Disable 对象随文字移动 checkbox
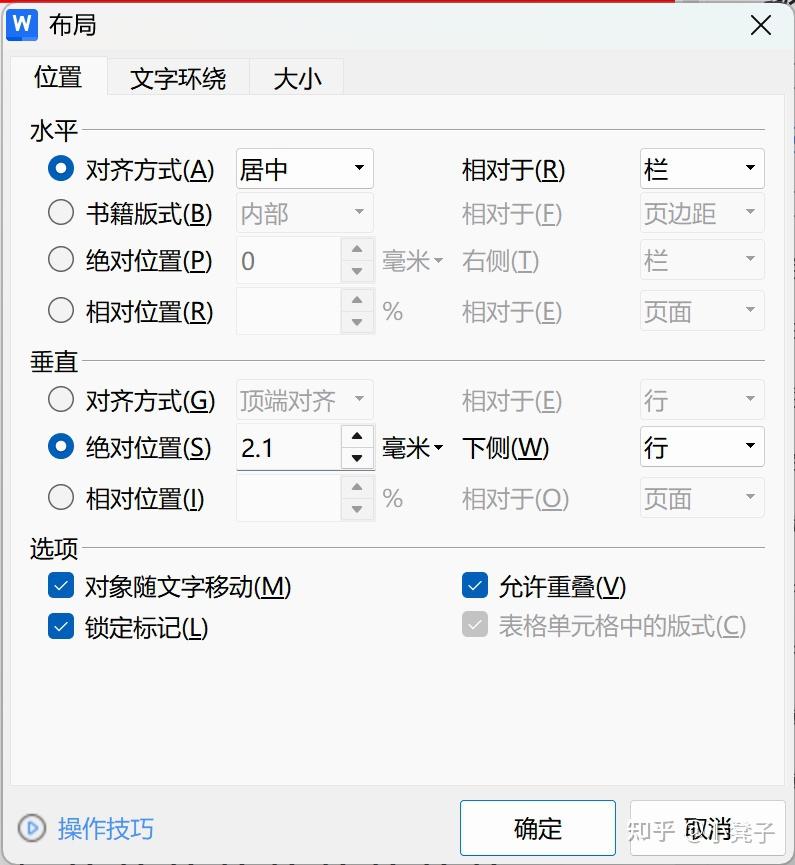 tap(60, 587)
